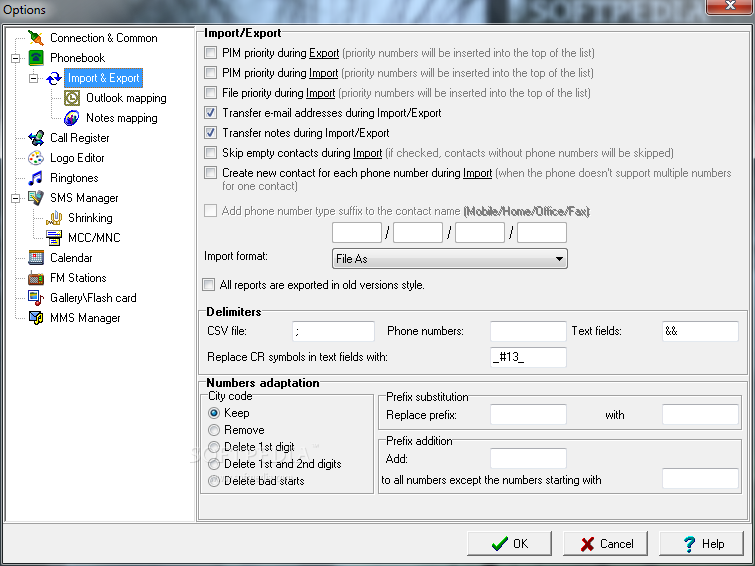Select Delete bad starts radio button
The image size is (755, 566).
click(x=214, y=481)
